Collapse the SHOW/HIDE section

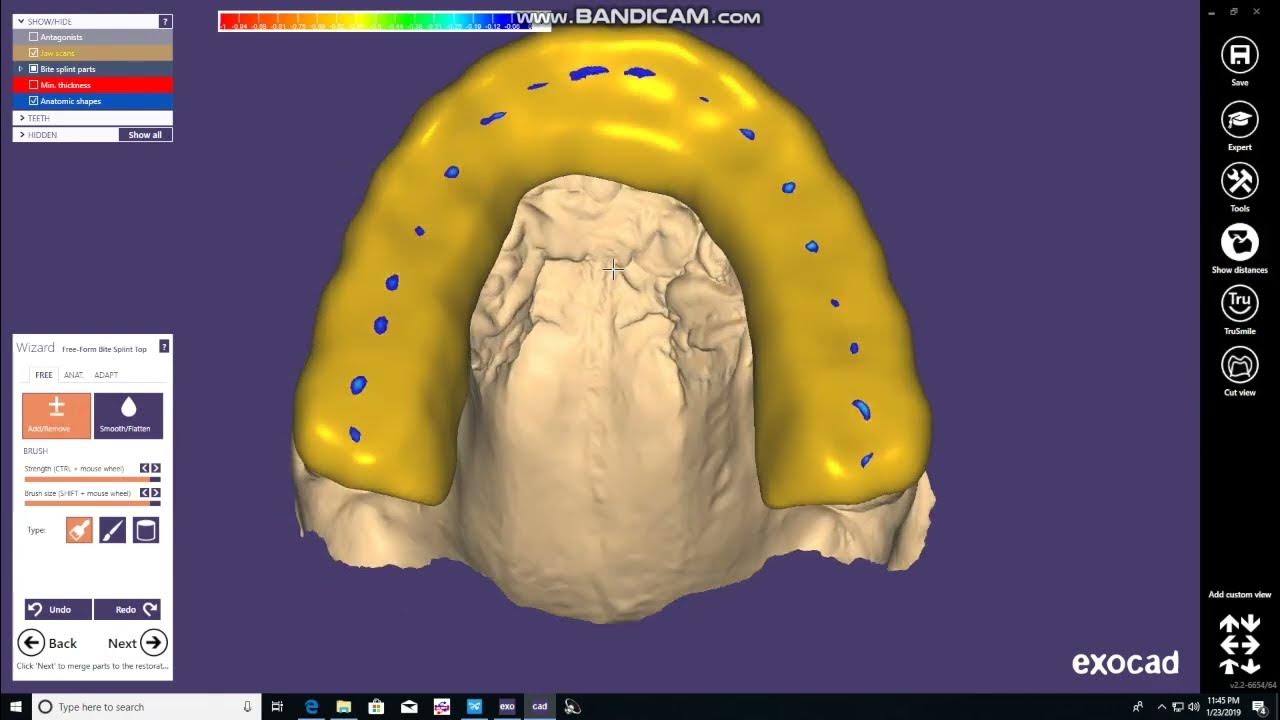pyautogui.click(x=22, y=21)
